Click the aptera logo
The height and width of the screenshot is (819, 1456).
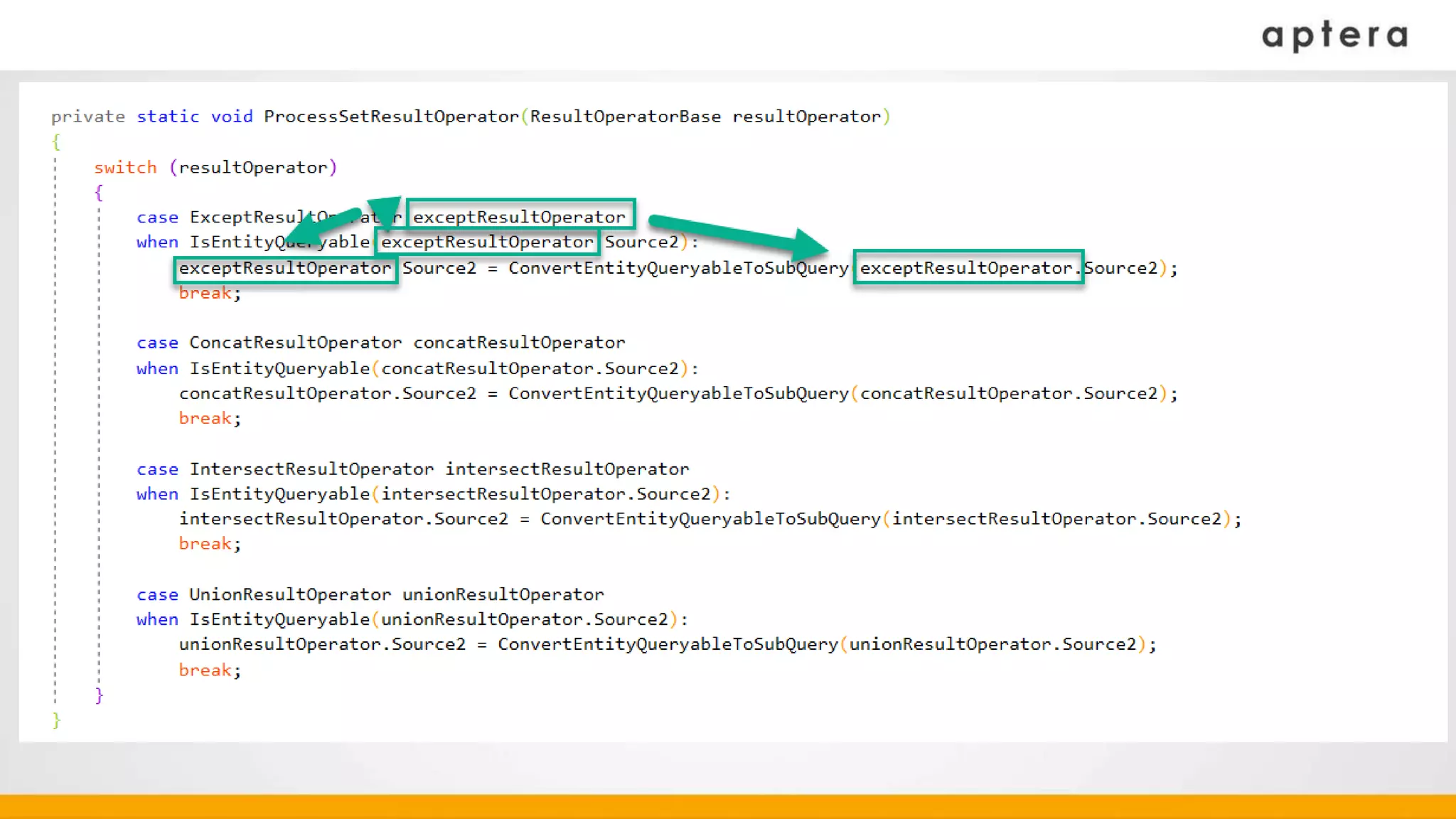coord(1334,36)
